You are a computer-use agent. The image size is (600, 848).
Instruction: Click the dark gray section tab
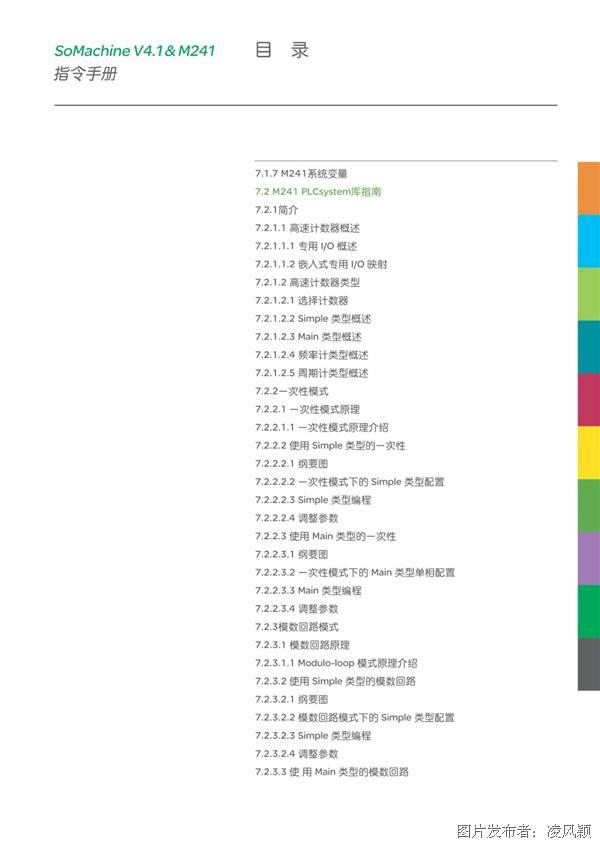(589, 664)
